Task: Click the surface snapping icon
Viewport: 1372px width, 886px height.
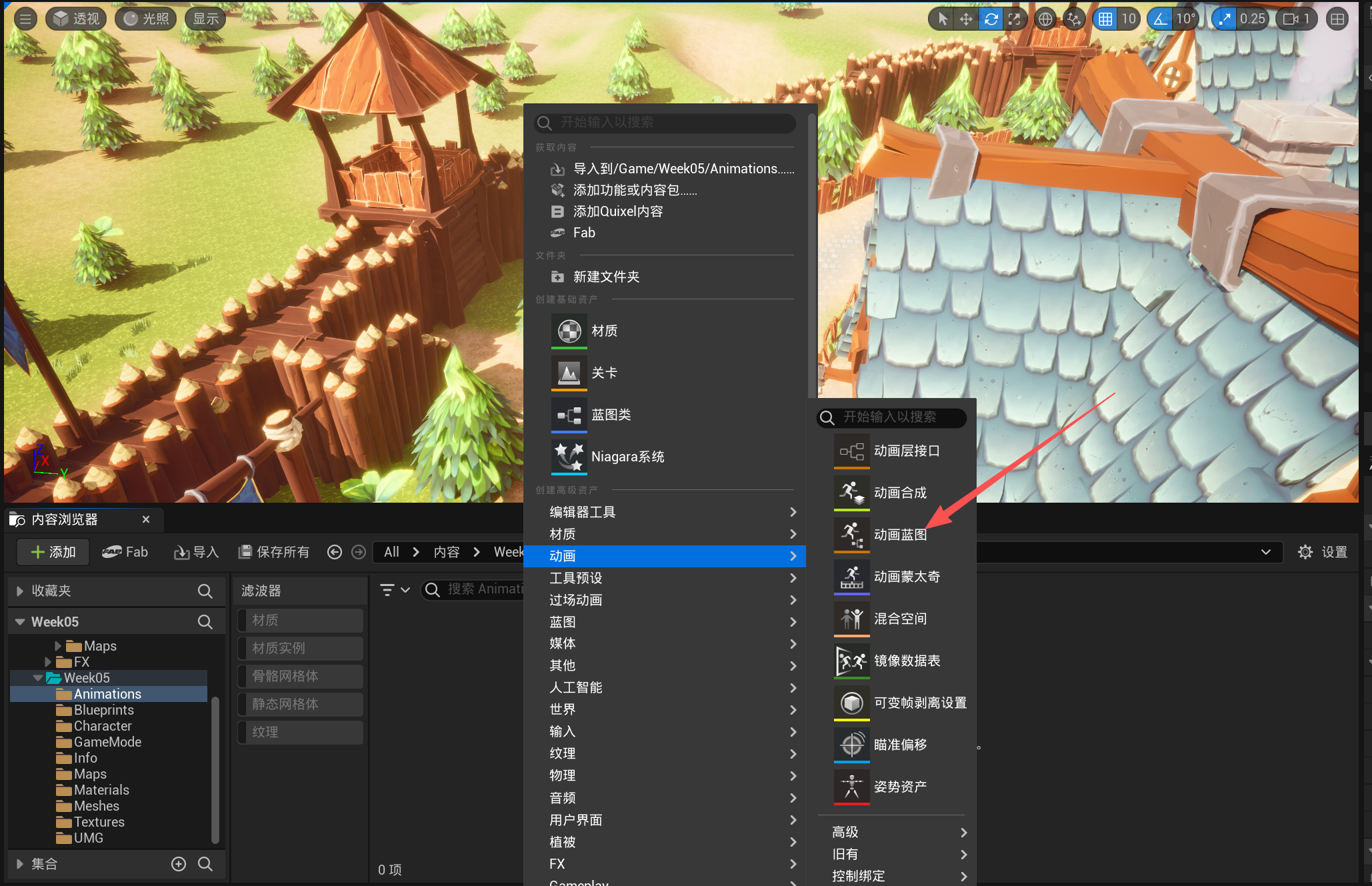Action: coord(1073,19)
